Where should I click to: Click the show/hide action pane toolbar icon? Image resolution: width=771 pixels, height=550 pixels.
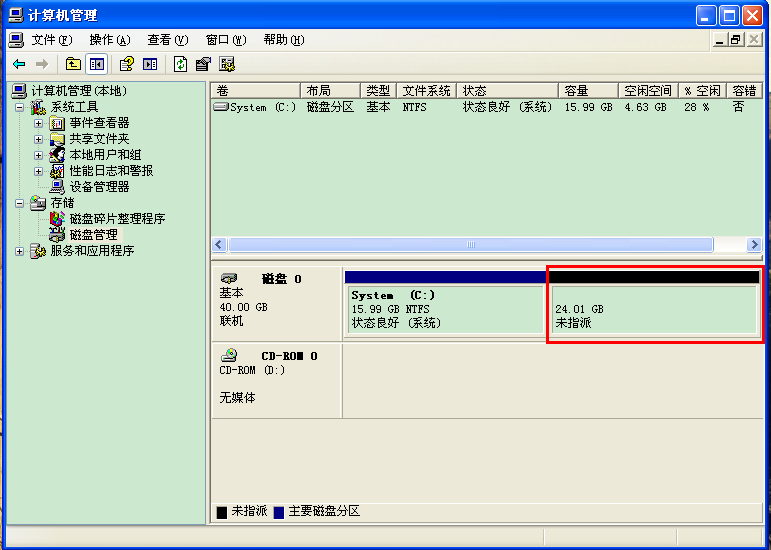click(150, 64)
